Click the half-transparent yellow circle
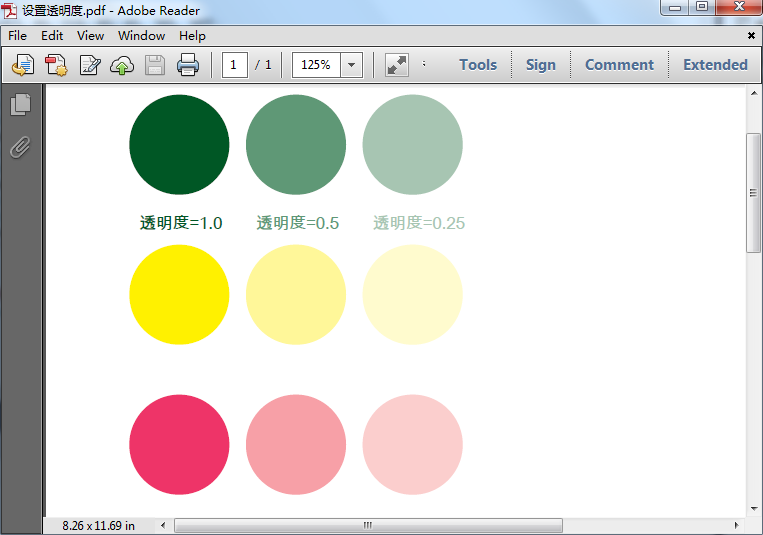Viewport: 763px width, 535px height. (296, 295)
